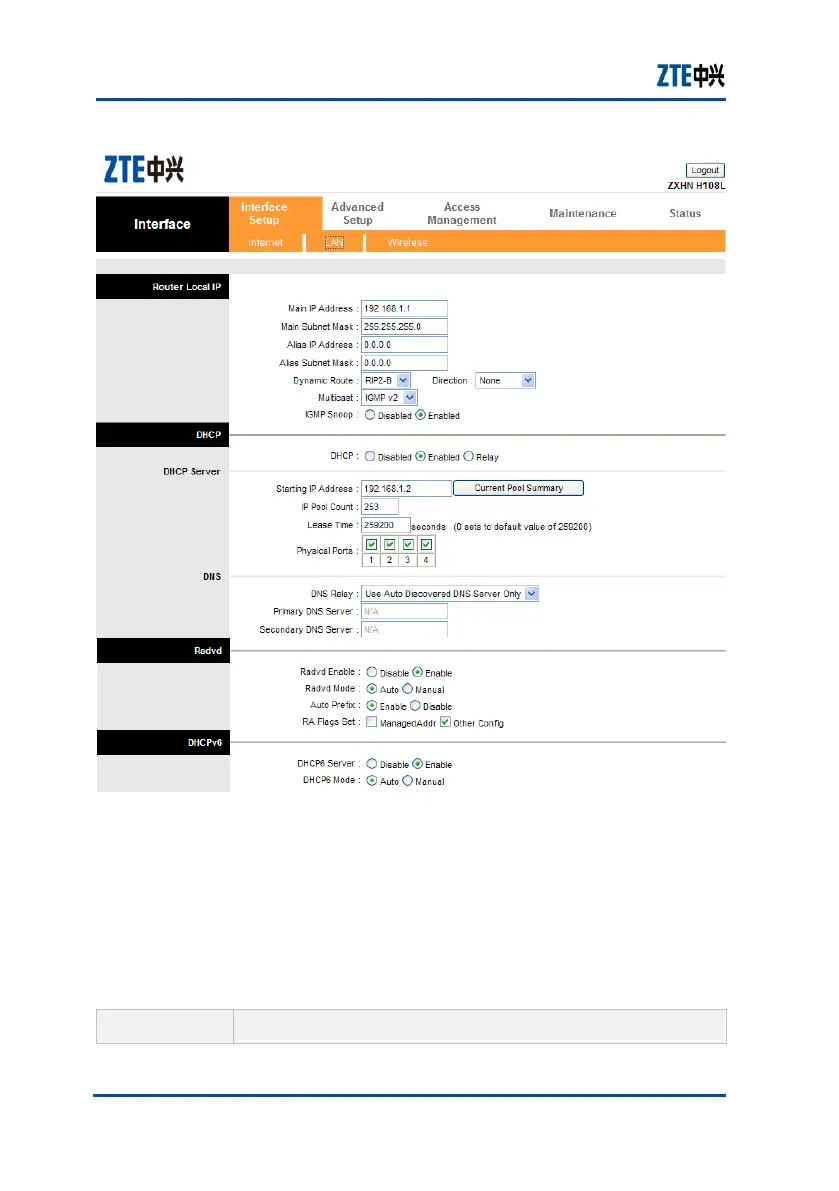
Task: Click the Logout button
Action: pyautogui.click(x=705, y=170)
